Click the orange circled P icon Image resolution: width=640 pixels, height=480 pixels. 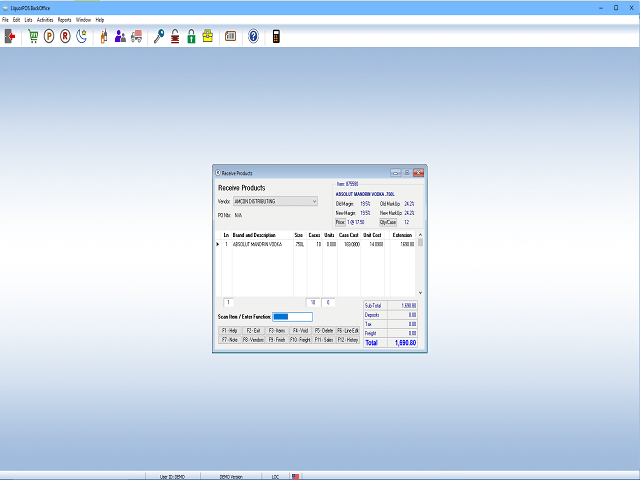click(x=49, y=37)
